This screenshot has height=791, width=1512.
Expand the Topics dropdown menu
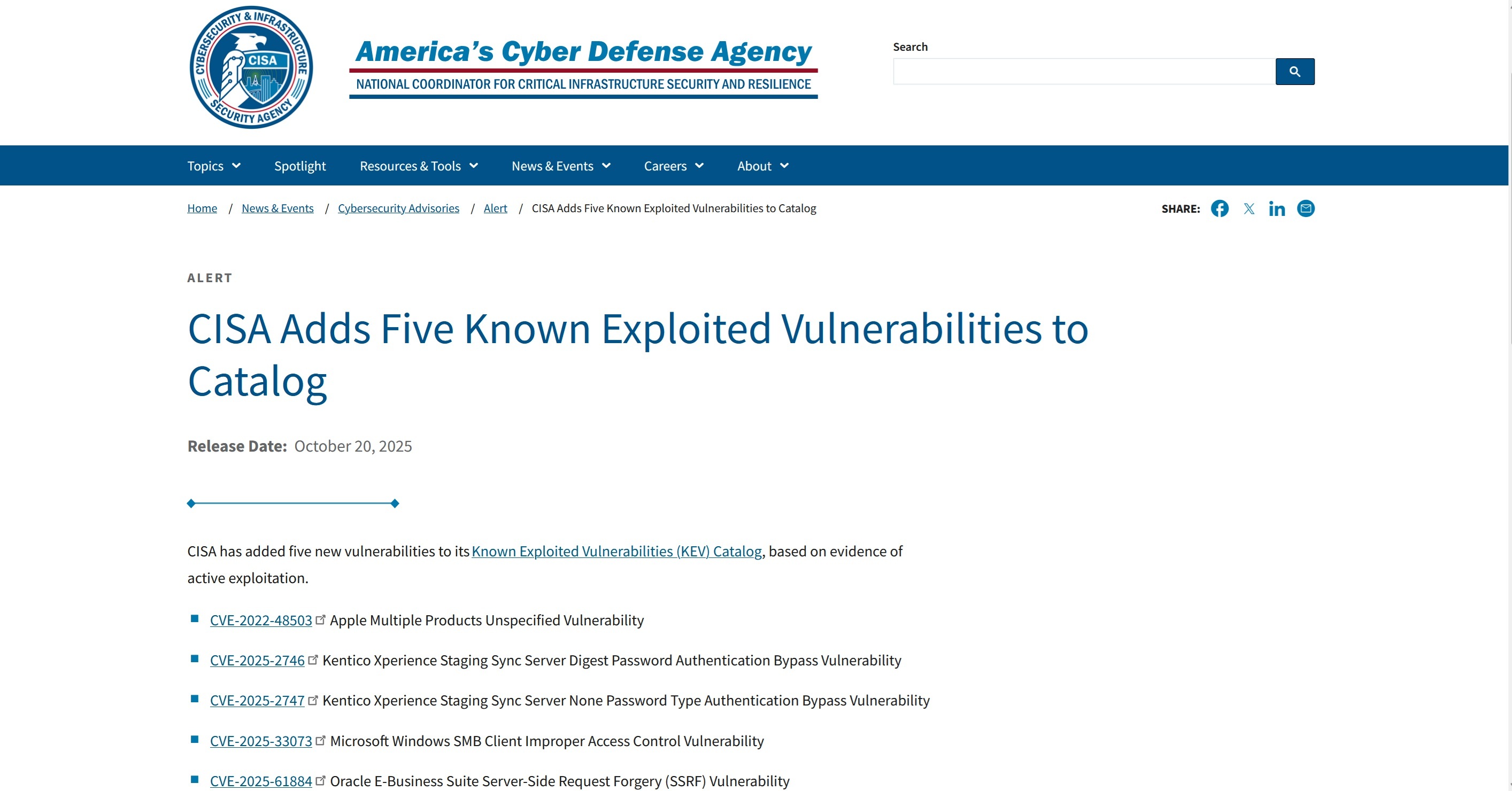214,166
